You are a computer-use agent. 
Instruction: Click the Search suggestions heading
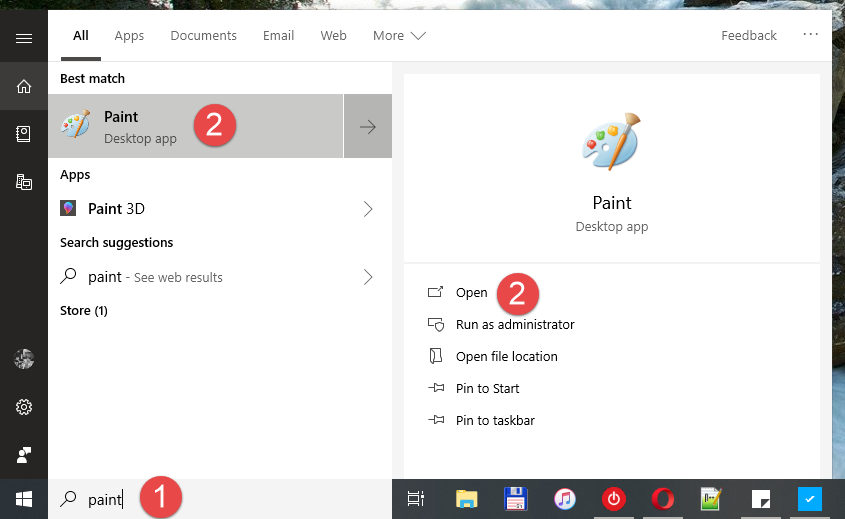point(116,243)
